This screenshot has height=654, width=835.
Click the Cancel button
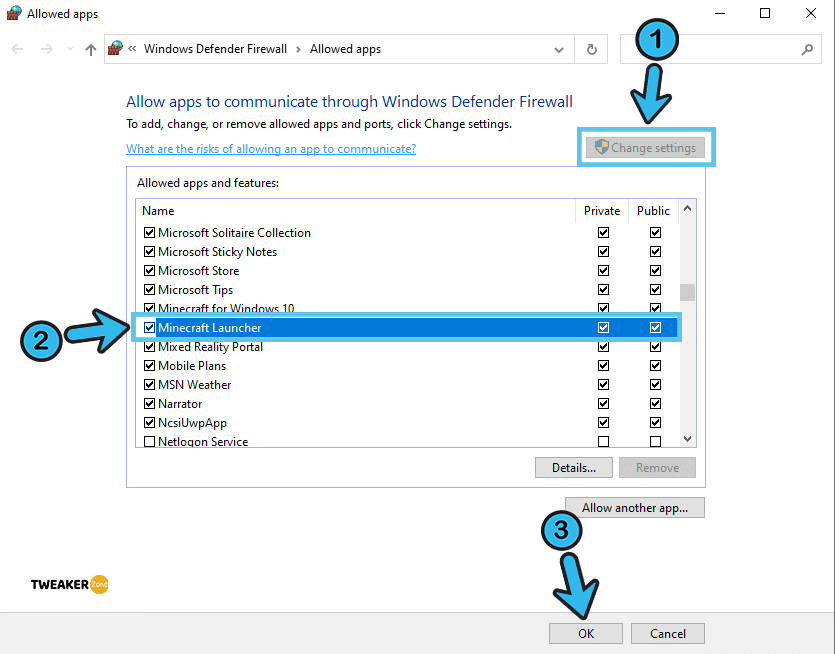click(668, 633)
